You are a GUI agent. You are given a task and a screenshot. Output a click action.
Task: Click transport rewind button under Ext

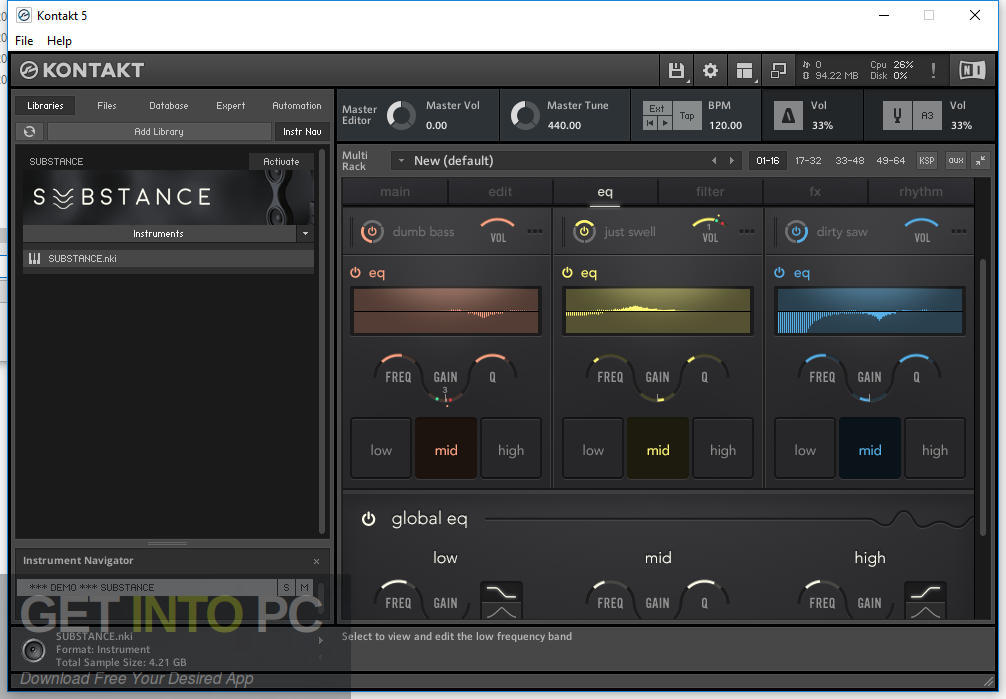[650, 123]
